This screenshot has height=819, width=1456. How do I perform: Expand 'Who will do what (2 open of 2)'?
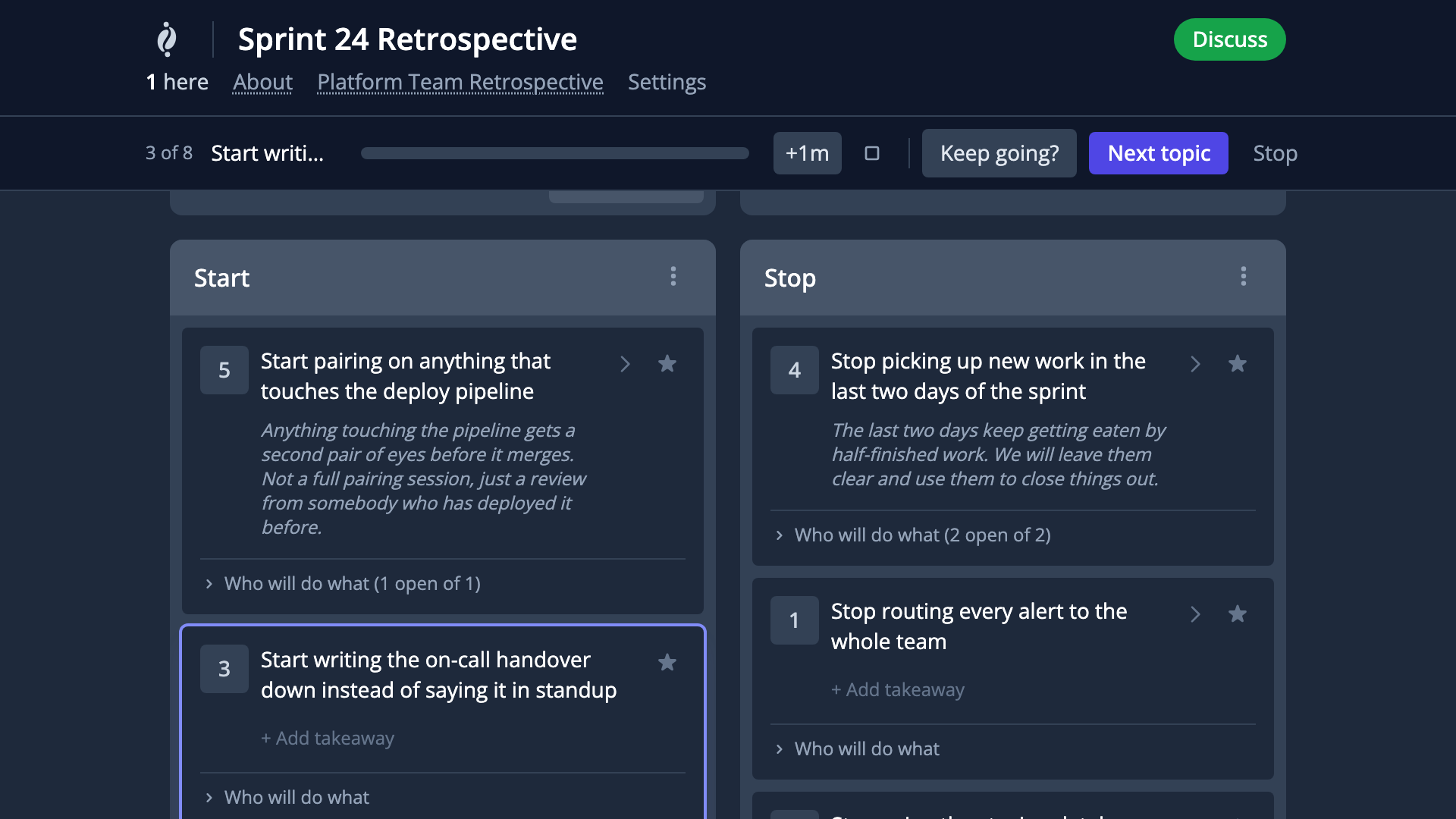[x=913, y=535]
